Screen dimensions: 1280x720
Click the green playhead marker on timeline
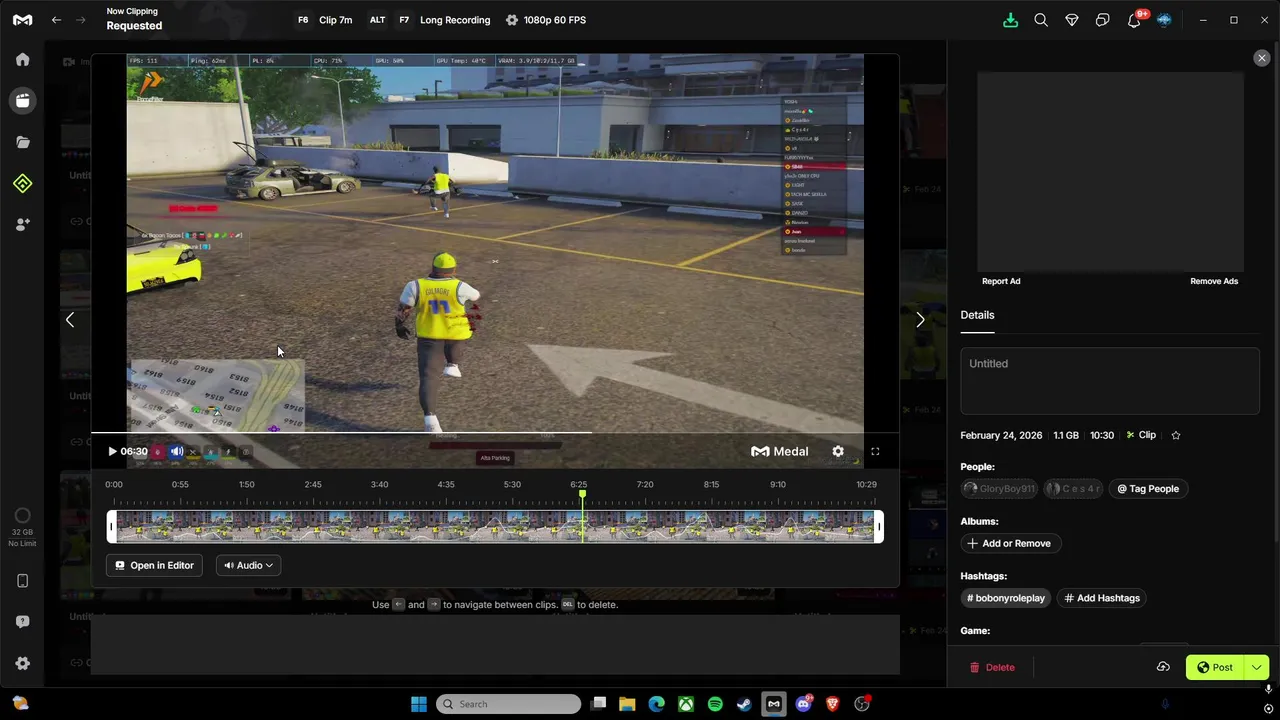[582, 494]
